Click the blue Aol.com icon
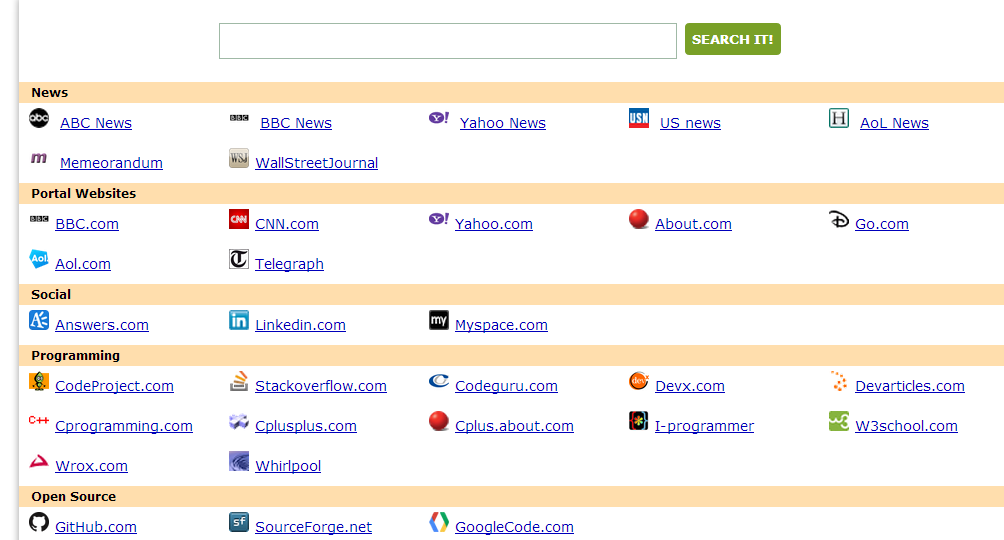 [x=39, y=259]
